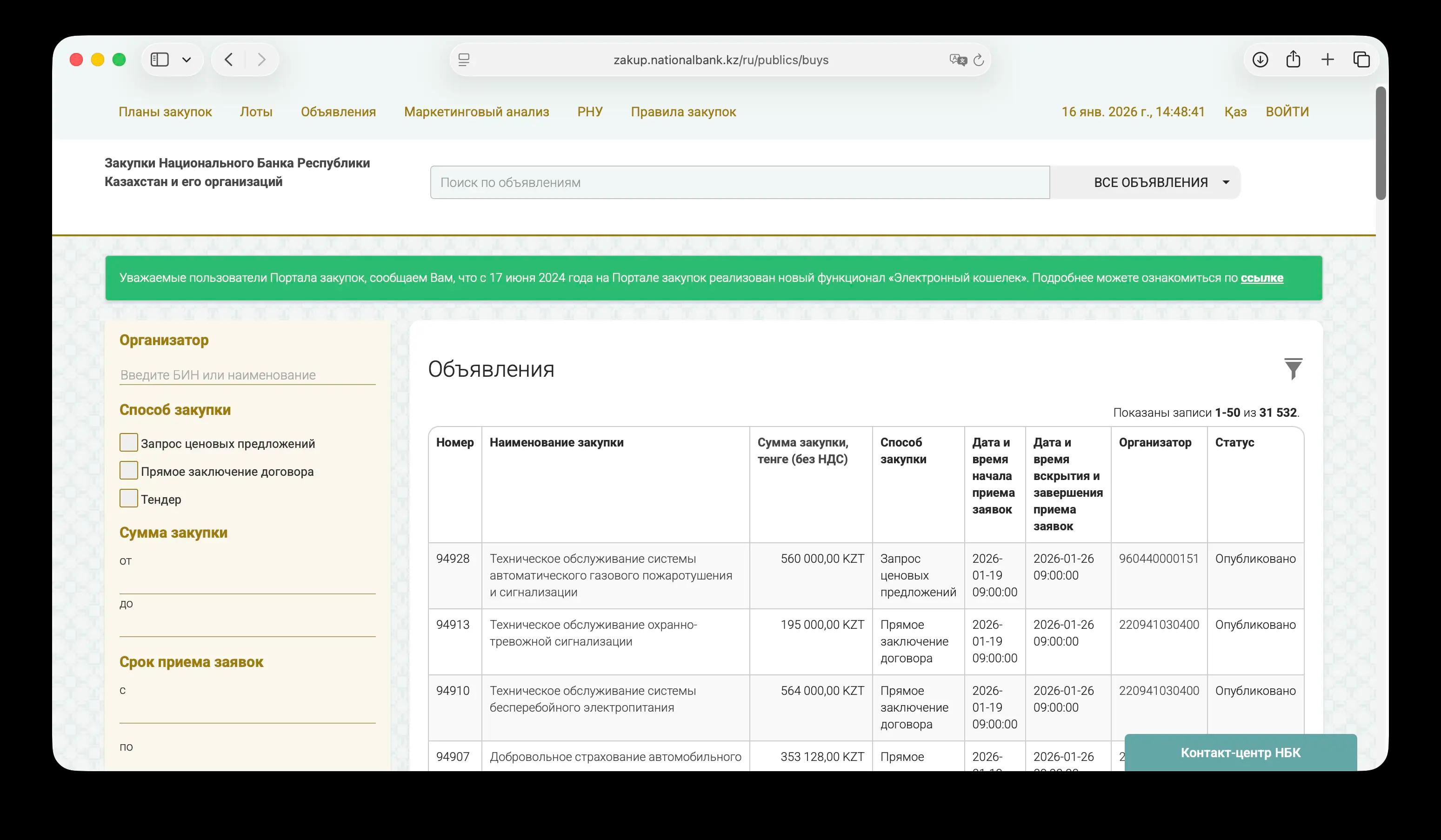Click the Share icon in toolbar

1294,60
